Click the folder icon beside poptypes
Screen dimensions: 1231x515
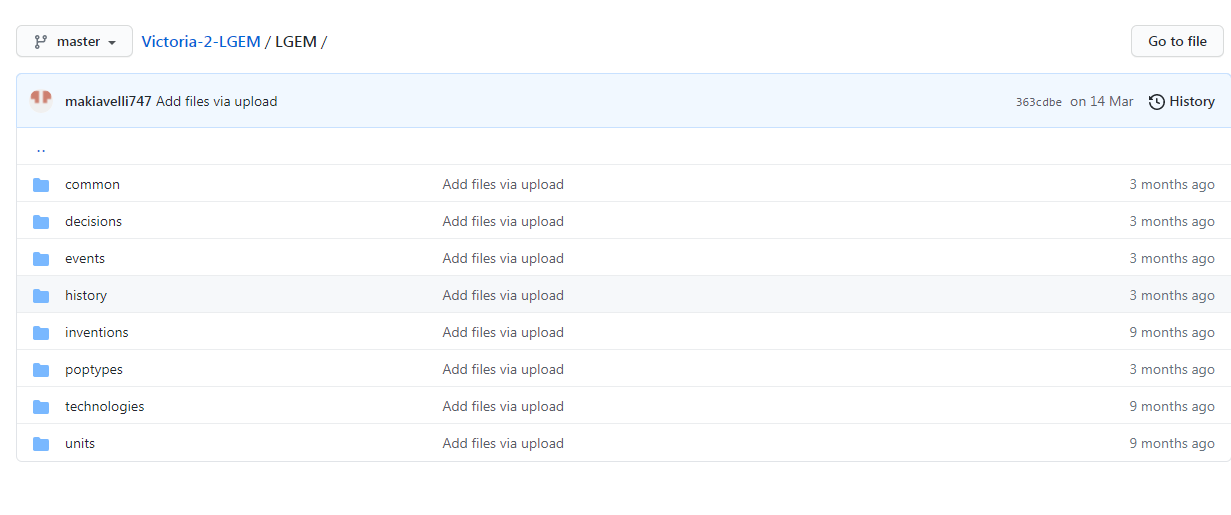coord(41,369)
